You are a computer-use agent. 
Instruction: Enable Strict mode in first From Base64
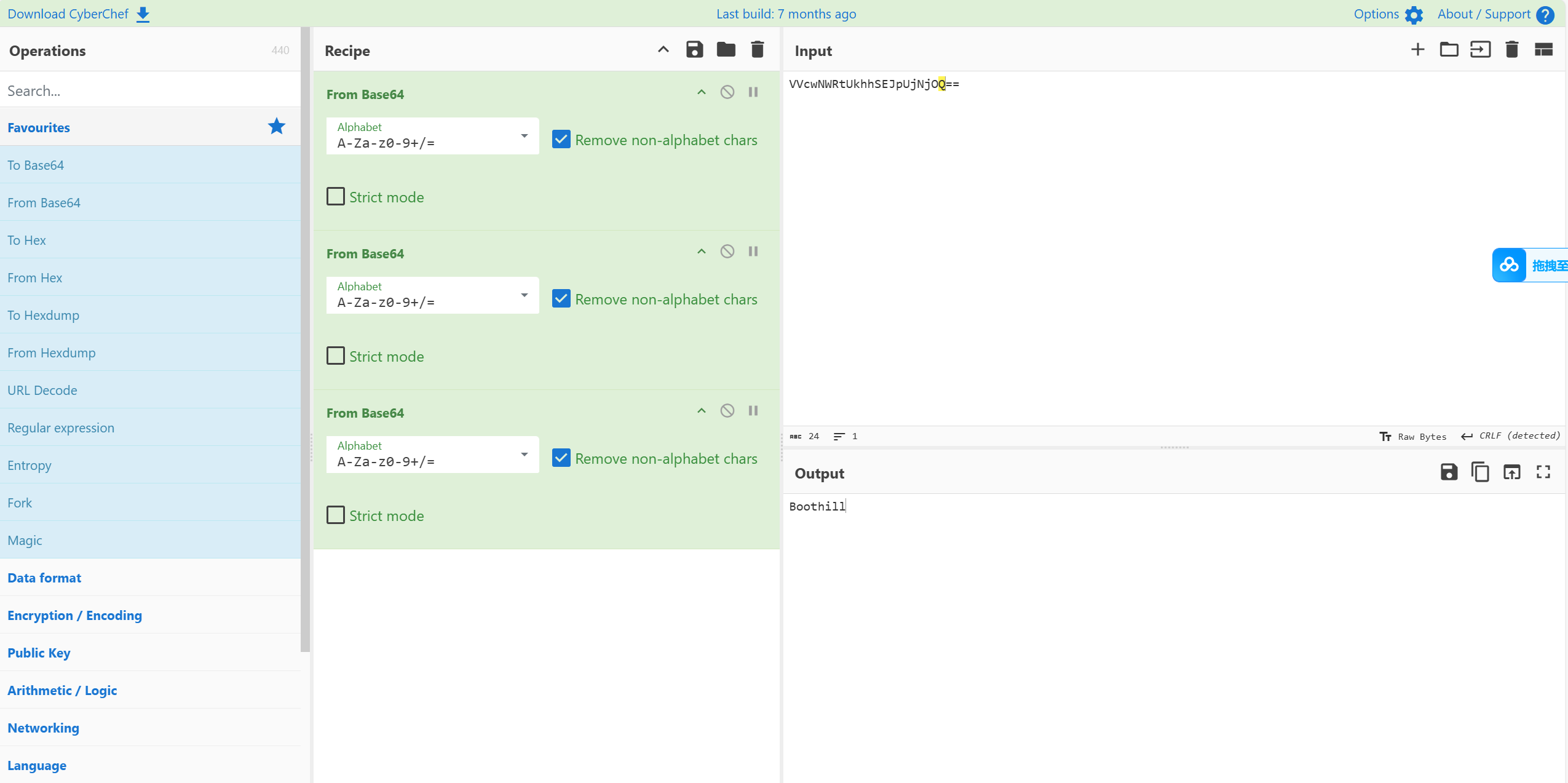pyautogui.click(x=336, y=197)
